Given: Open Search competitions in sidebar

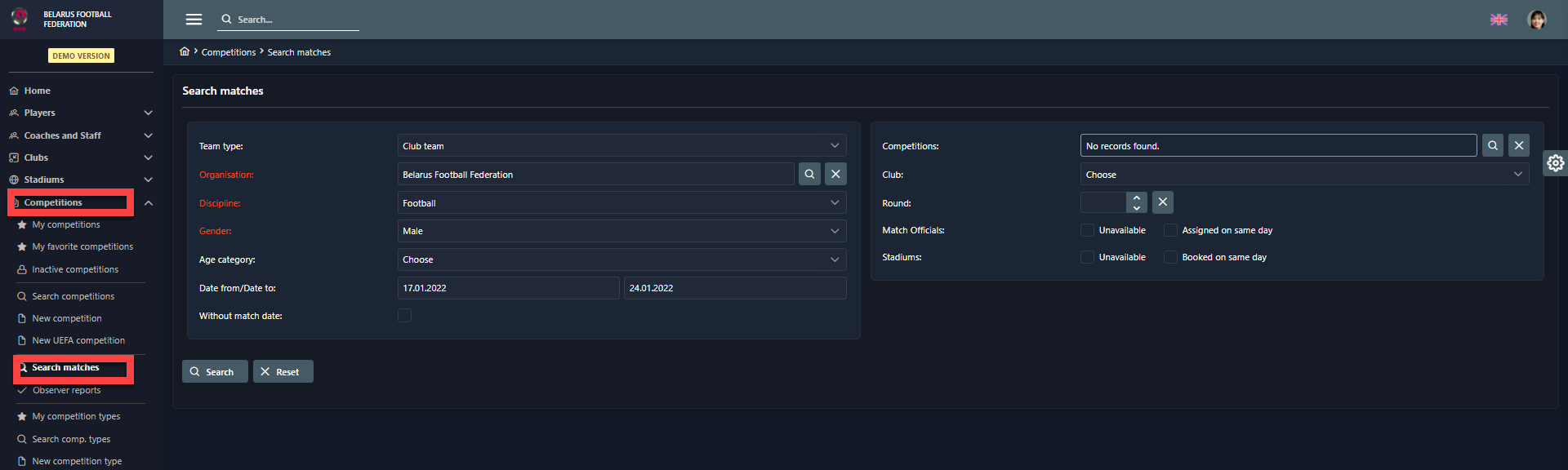Looking at the screenshot, I should tap(73, 296).
